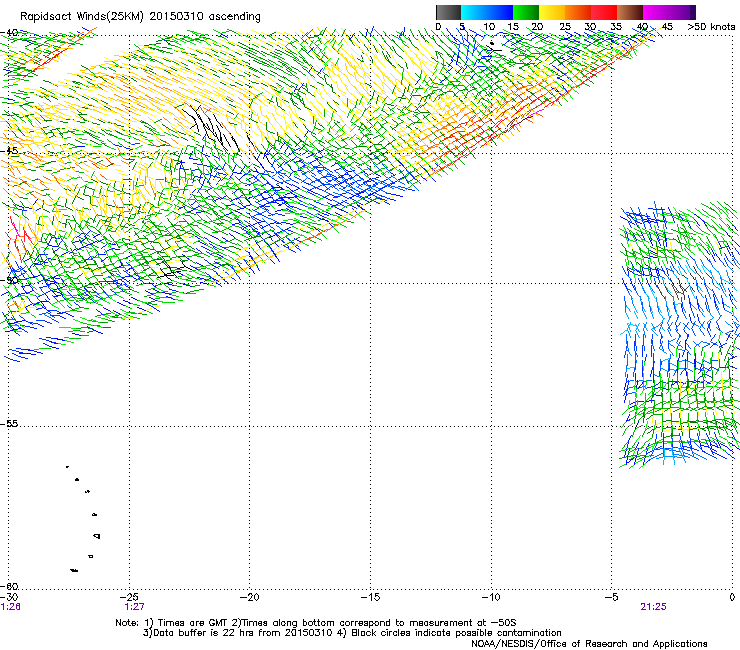Click the longitude label '-15'

coord(370,597)
